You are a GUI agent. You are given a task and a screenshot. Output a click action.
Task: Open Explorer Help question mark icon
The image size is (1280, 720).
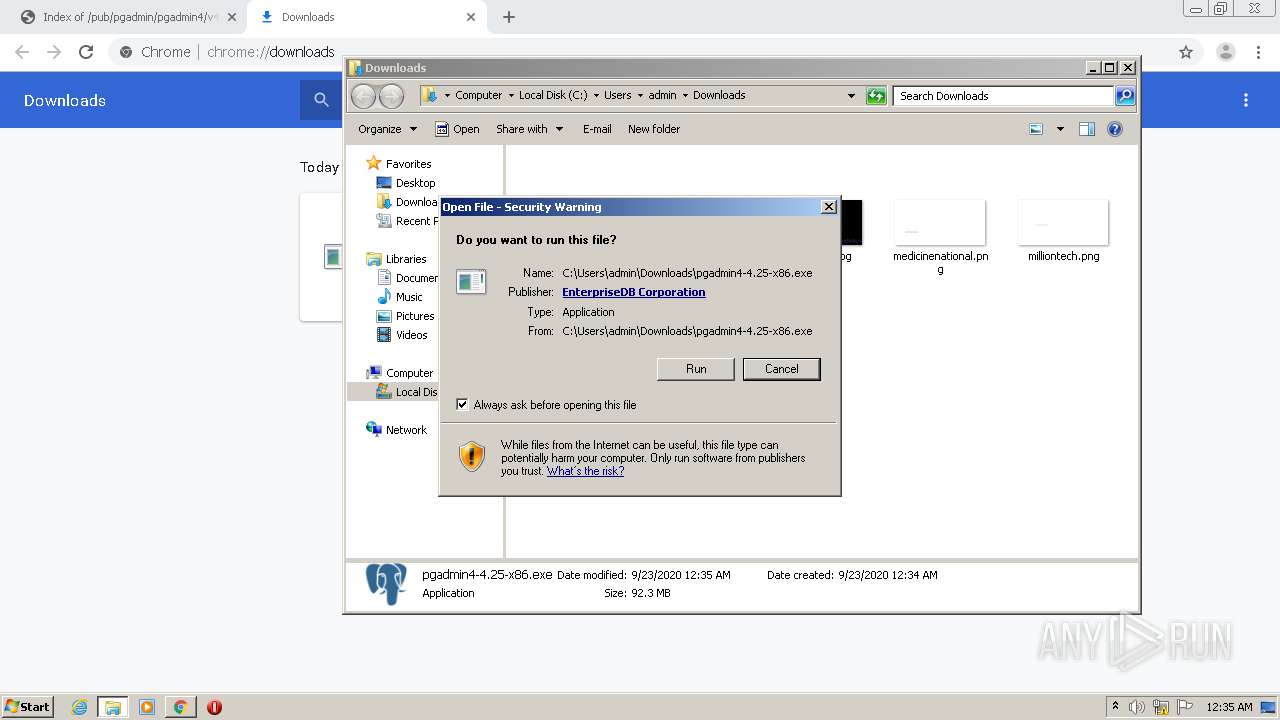[x=1115, y=129]
